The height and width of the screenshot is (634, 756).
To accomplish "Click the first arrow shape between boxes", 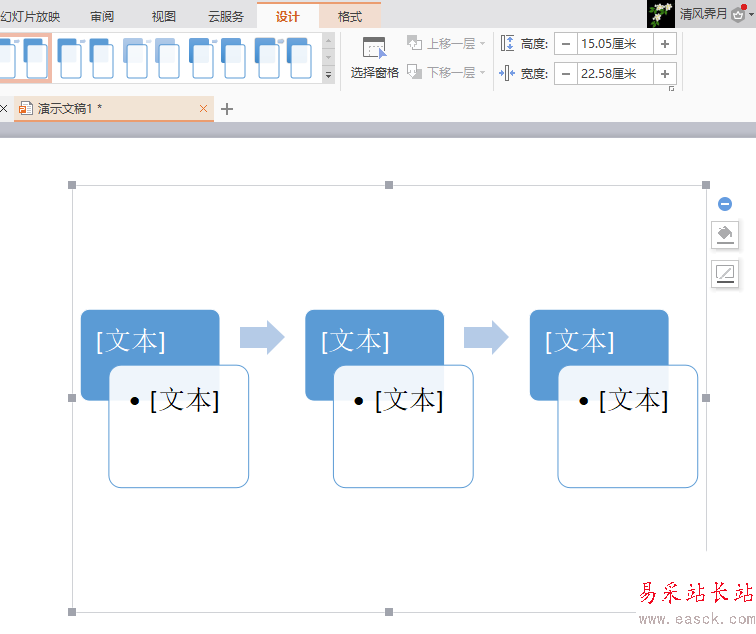I will click(262, 337).
